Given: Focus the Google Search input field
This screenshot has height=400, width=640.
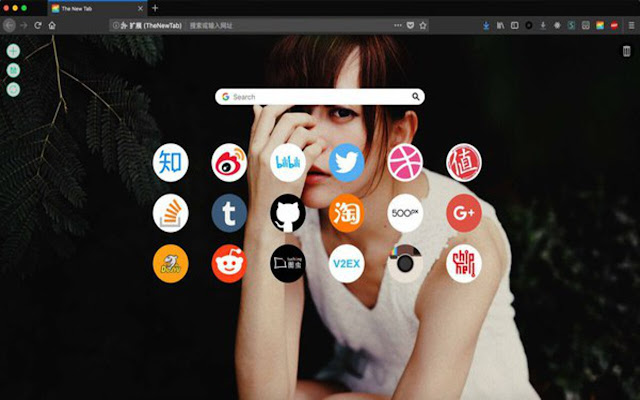Looking at the screenshot, I should click(x=320, y=97).
